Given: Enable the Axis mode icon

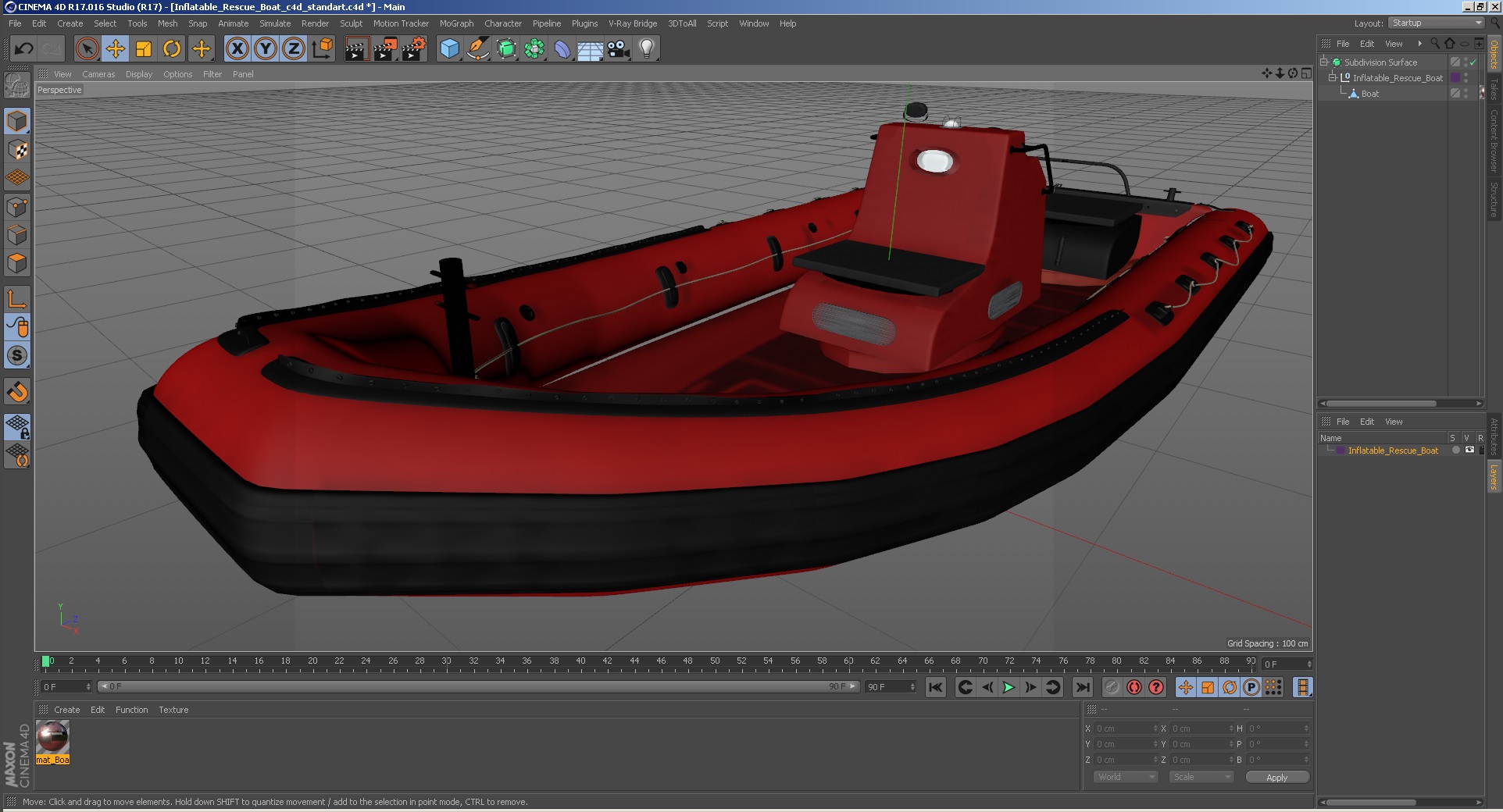Looking at the screenshot, I should tap(17, 298).
